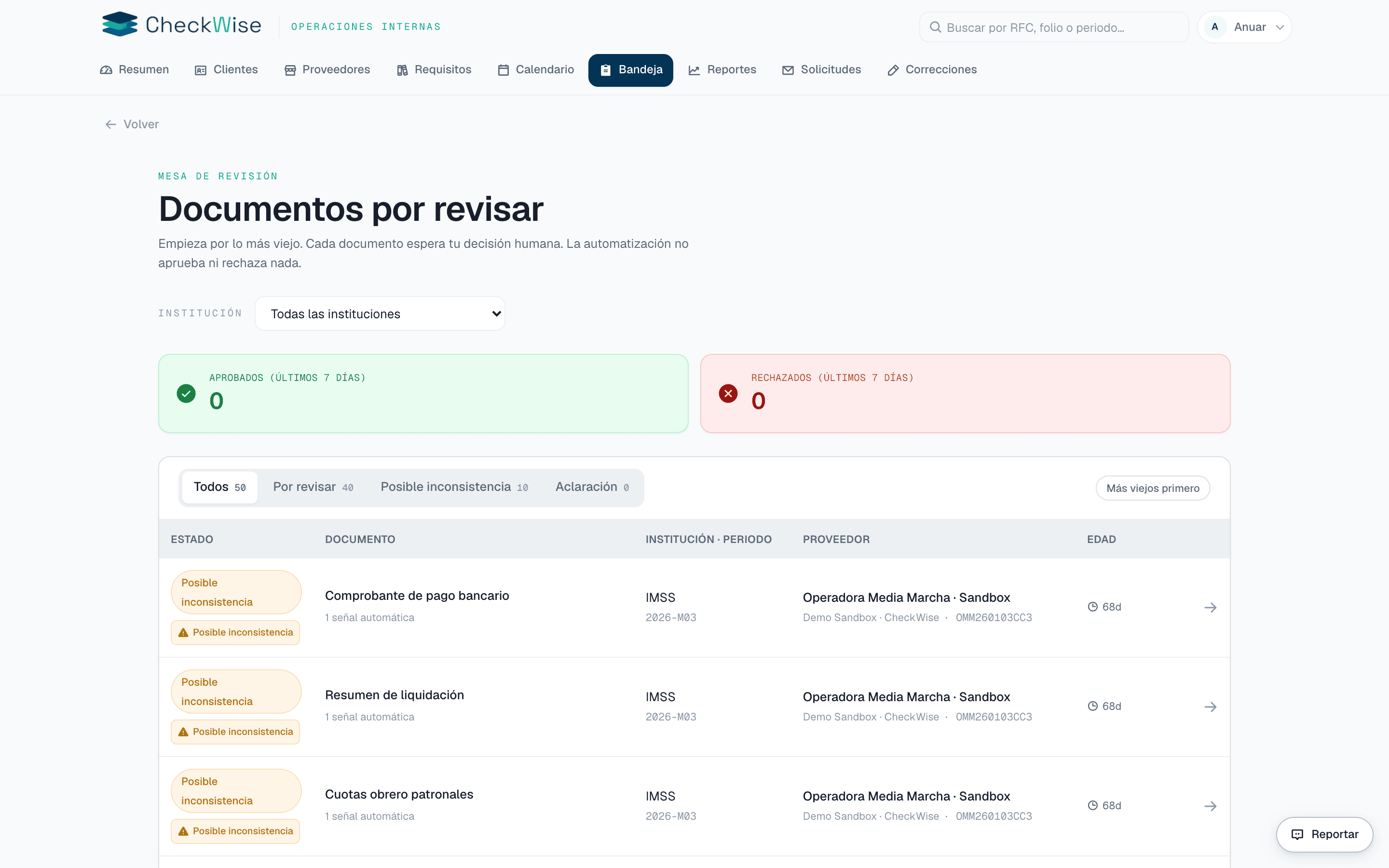The width and height of the screenshot is (1389, 868).
Task: Open the Solicitudes section
Action: tap(822, 70)
